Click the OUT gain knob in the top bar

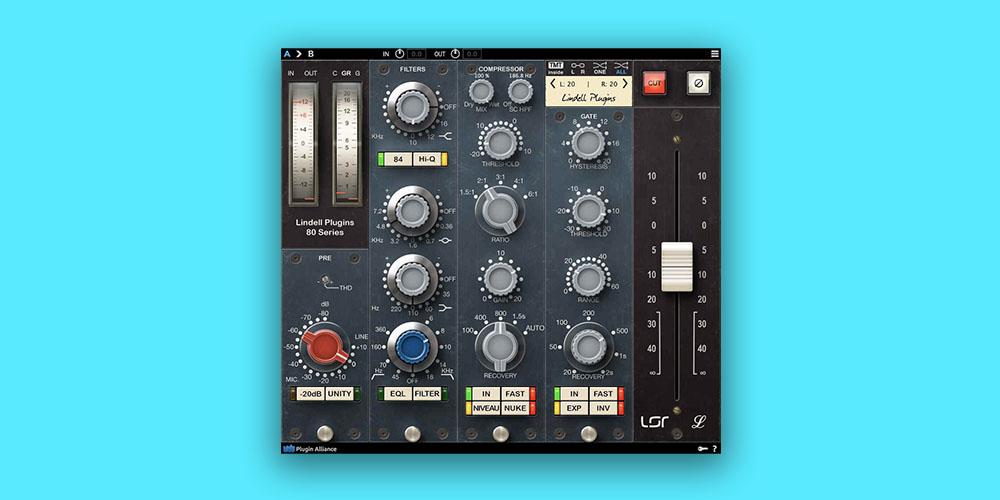[x=455, y=54]
